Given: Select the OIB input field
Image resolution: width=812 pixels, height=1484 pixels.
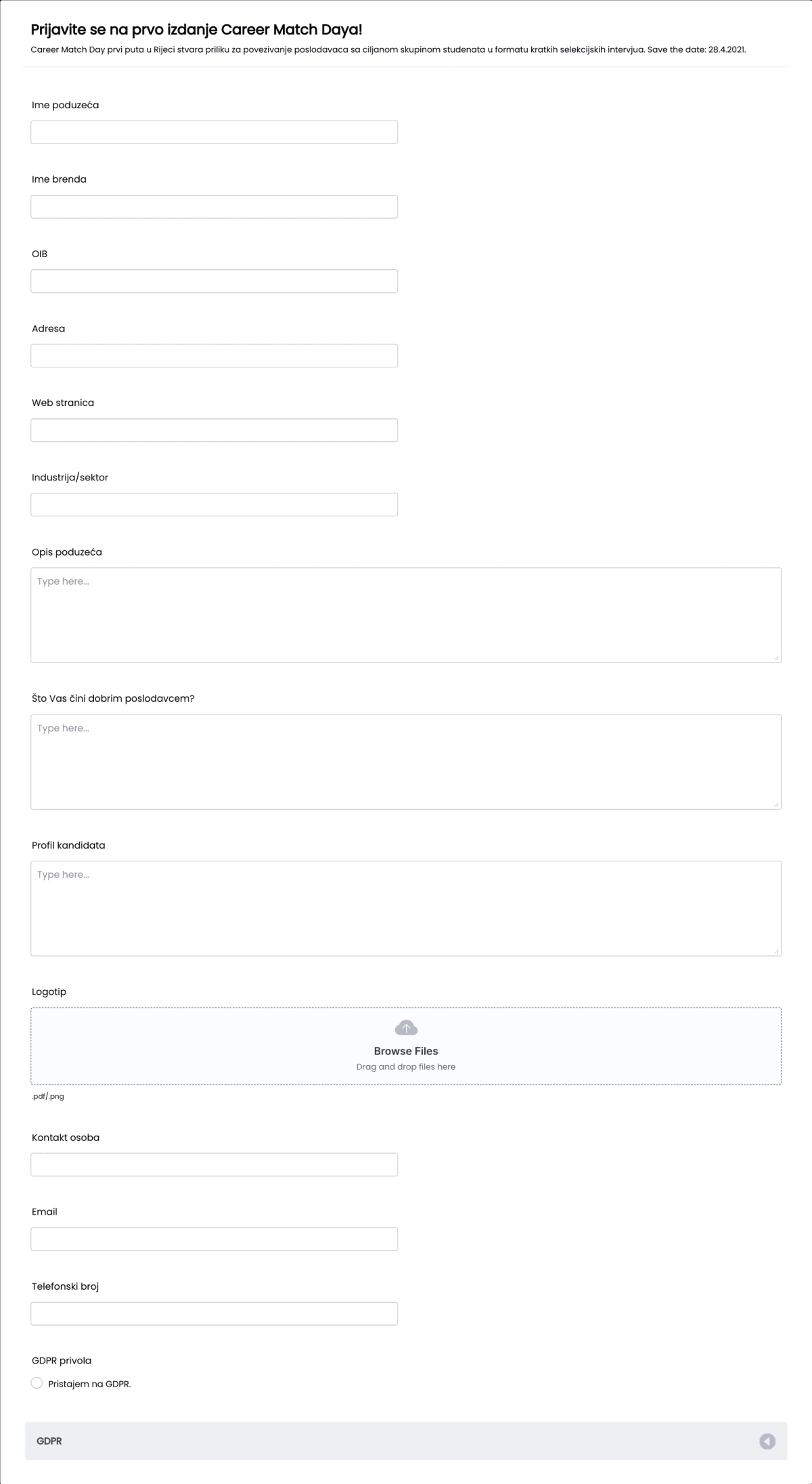Looking at the screenshot, I should coord(214,281).
